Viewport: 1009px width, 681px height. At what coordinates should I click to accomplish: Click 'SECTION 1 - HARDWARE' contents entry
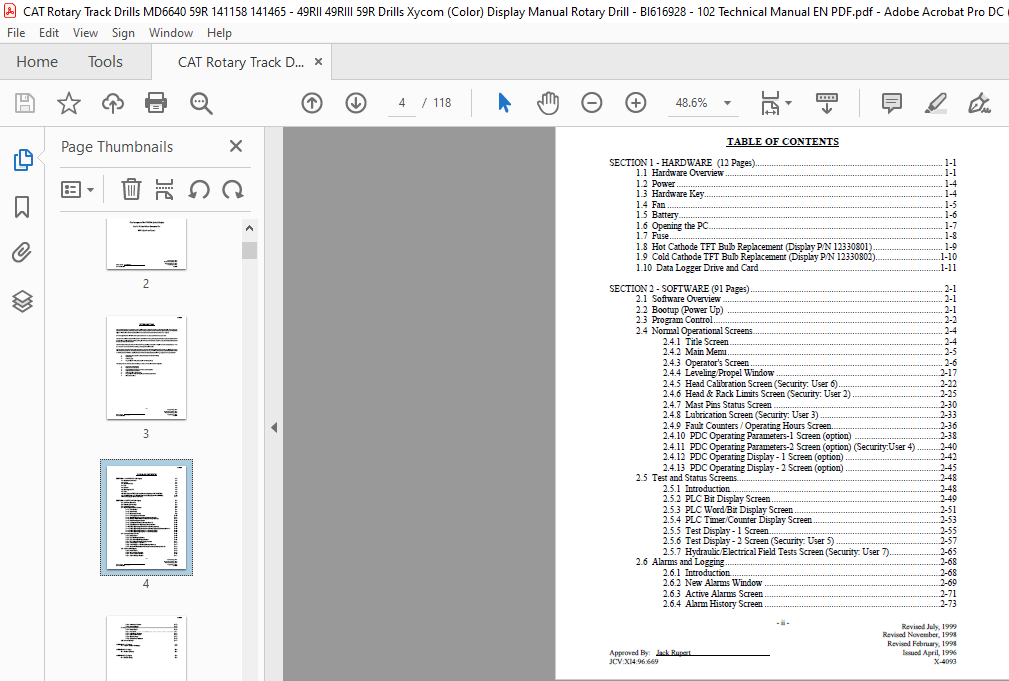point(782,163)
